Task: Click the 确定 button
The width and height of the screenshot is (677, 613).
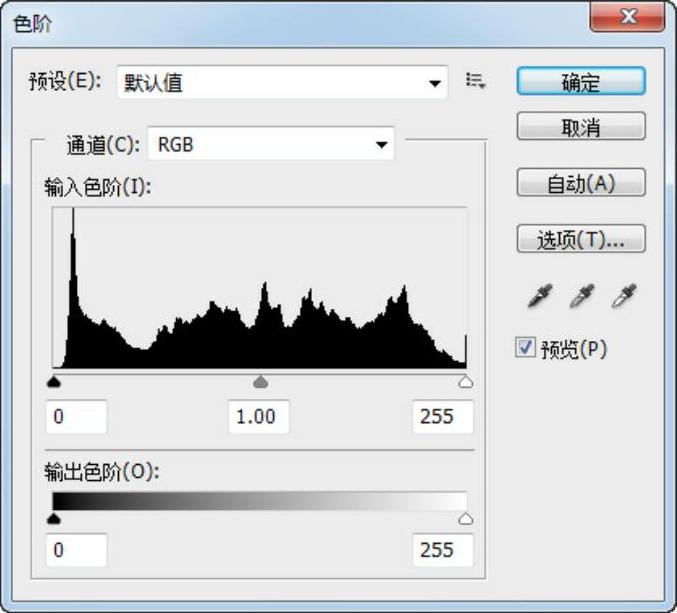Action: [x=581, y=83]
